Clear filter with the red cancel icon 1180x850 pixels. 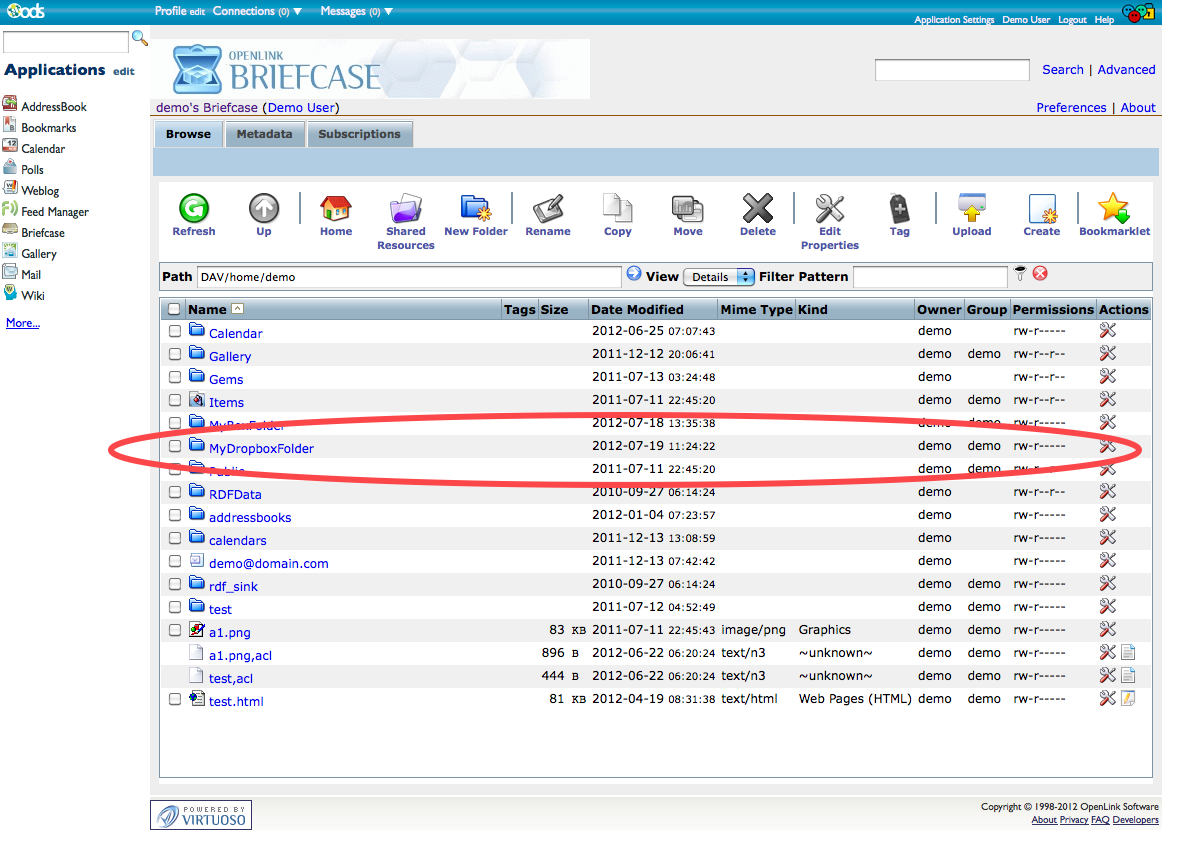pos(1040,274)
